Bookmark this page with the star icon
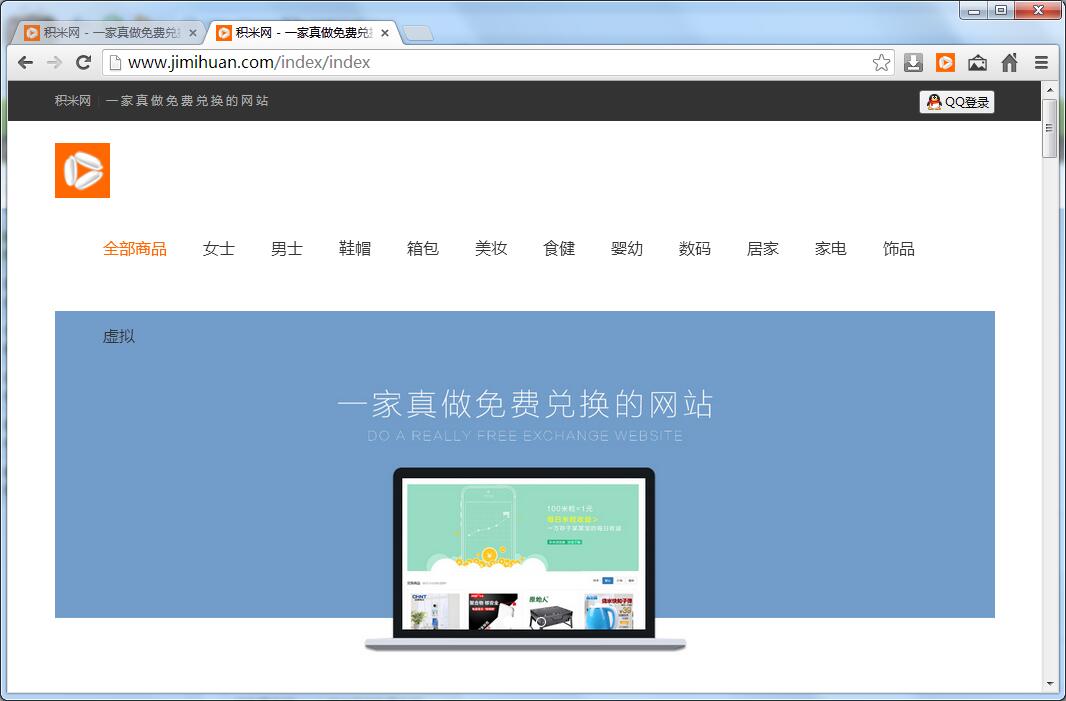 (x=881, y=63)
